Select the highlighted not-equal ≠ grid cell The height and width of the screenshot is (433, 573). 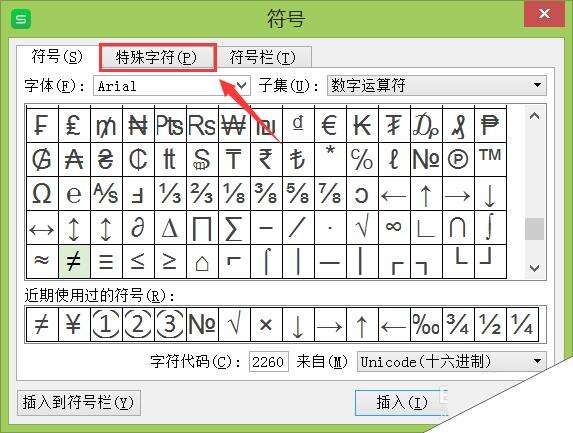[x=74, y=261]
